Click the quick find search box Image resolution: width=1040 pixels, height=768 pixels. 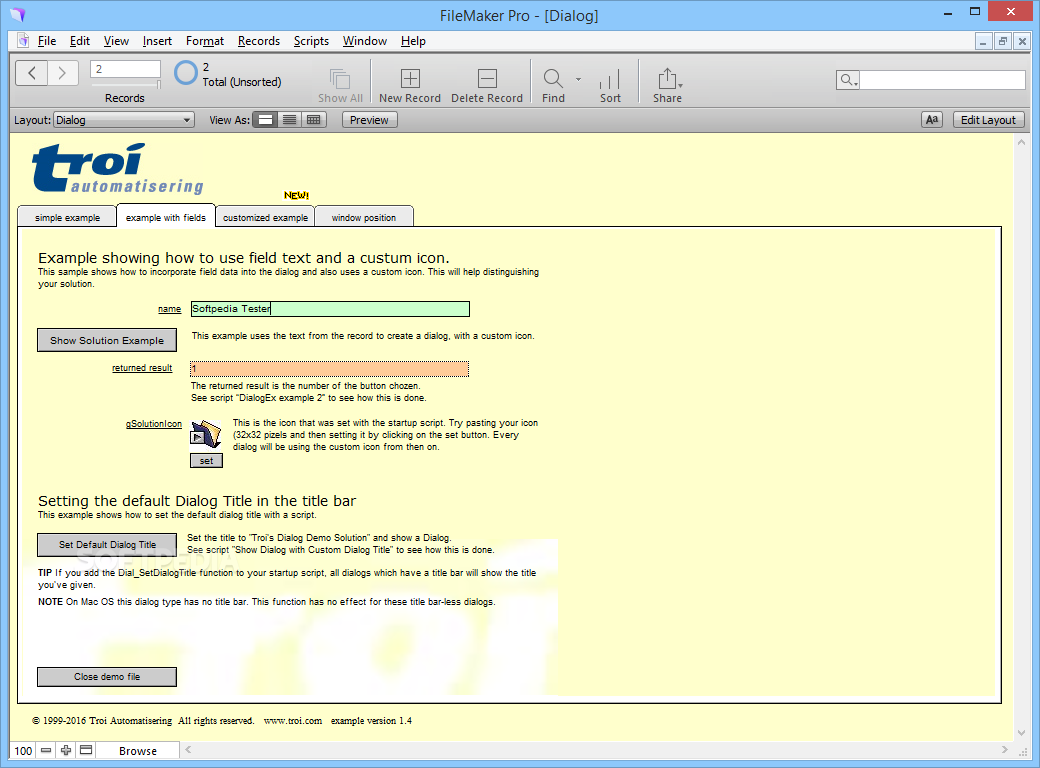[942, 80]
